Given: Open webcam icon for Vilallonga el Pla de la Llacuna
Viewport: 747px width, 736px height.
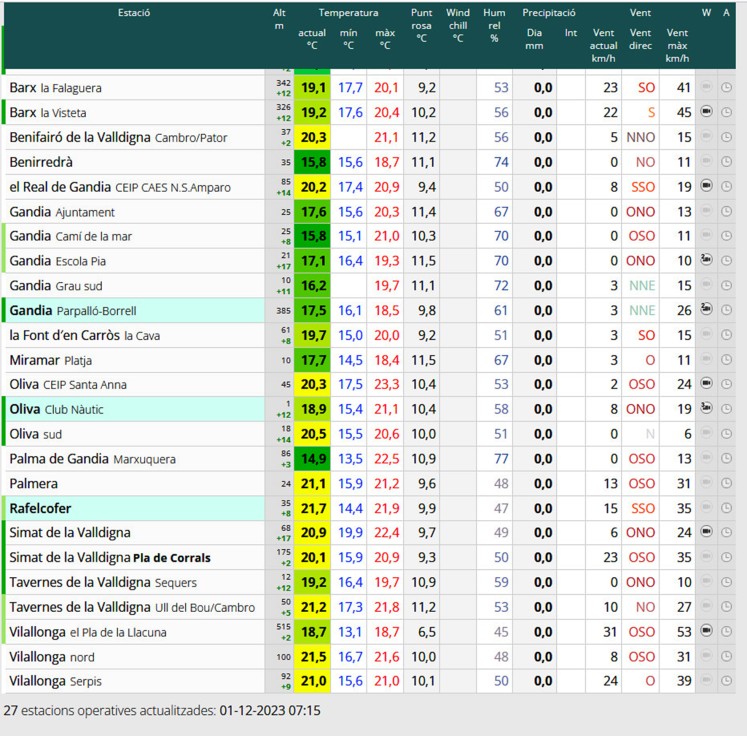Looking at the screenshot, I should [x=707, y=631].
